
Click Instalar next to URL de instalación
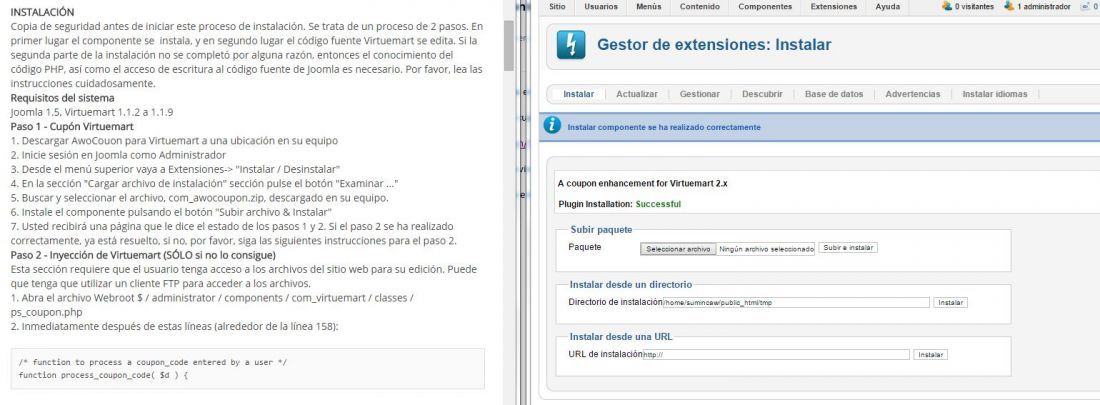931,355
